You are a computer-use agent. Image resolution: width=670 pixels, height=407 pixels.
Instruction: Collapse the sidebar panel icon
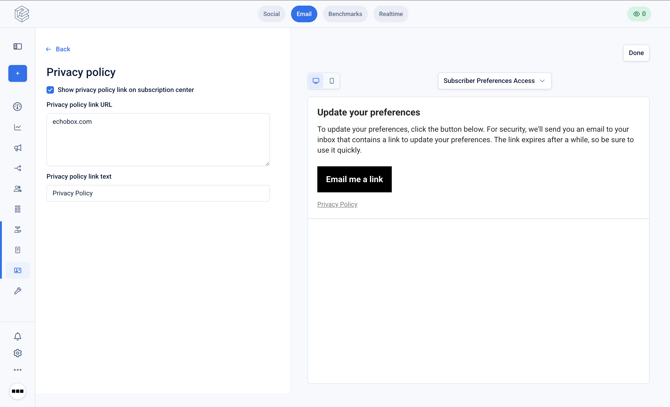(x=18, y=47)
